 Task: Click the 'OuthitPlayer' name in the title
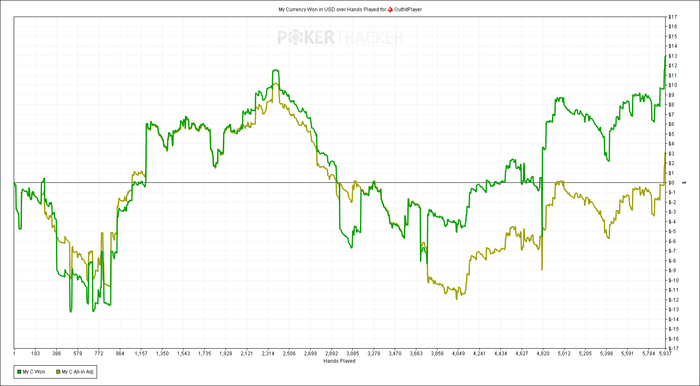click(408, 9)
